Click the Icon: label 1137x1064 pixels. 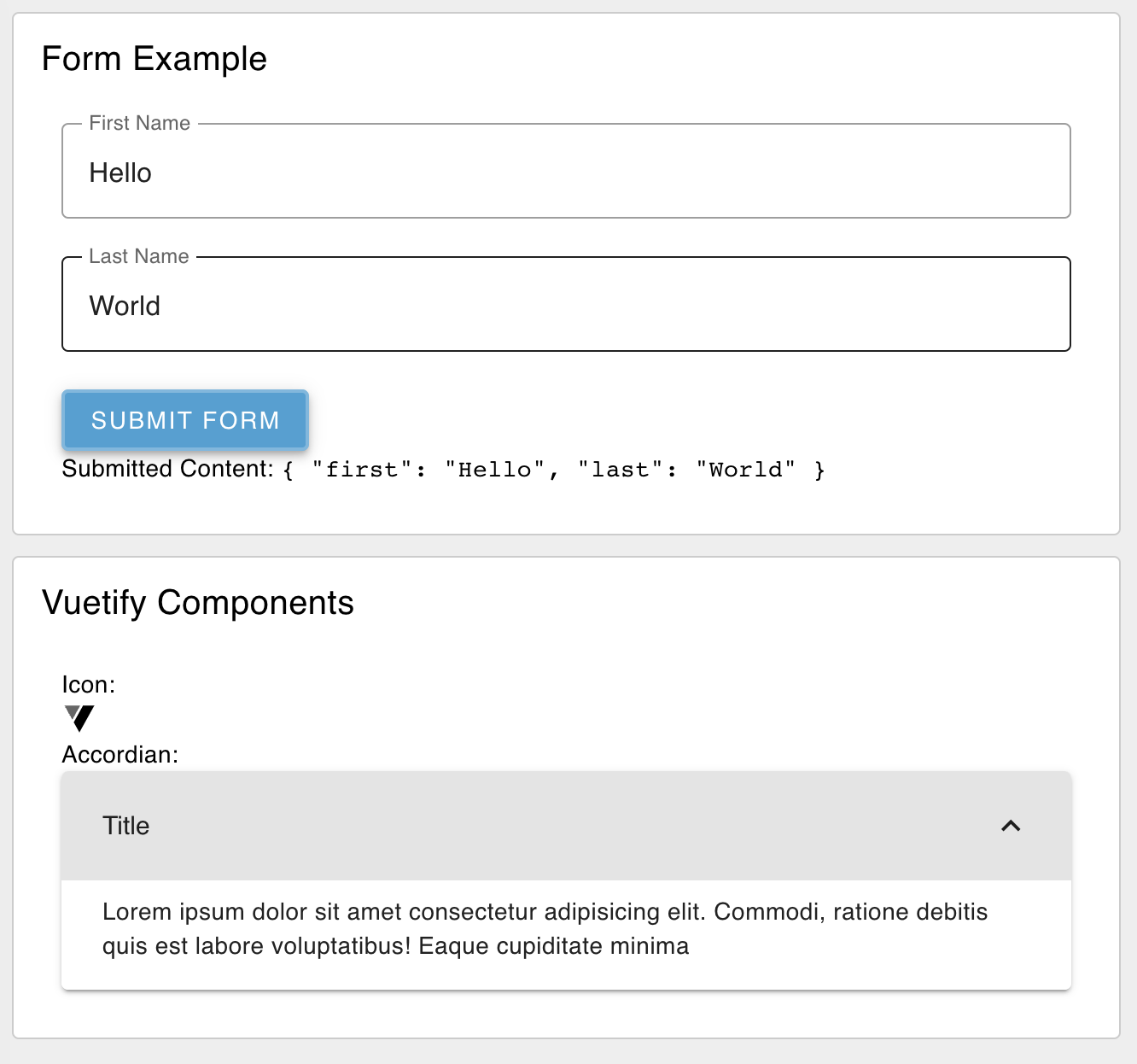tap(89, 685)
